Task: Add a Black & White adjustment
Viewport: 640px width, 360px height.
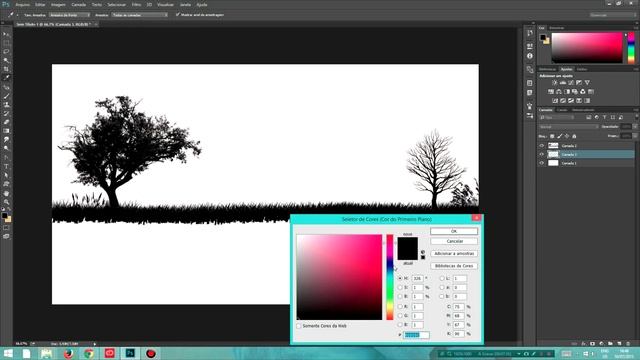Action: pos(567,92)
